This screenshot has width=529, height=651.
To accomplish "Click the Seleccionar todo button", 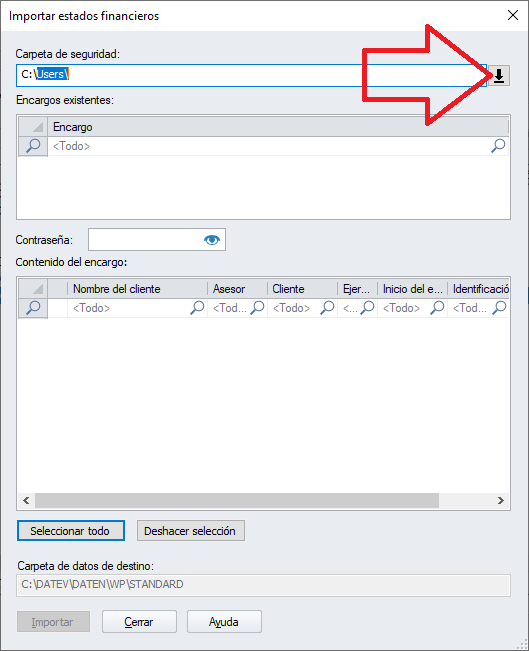I will coord(71,531).
